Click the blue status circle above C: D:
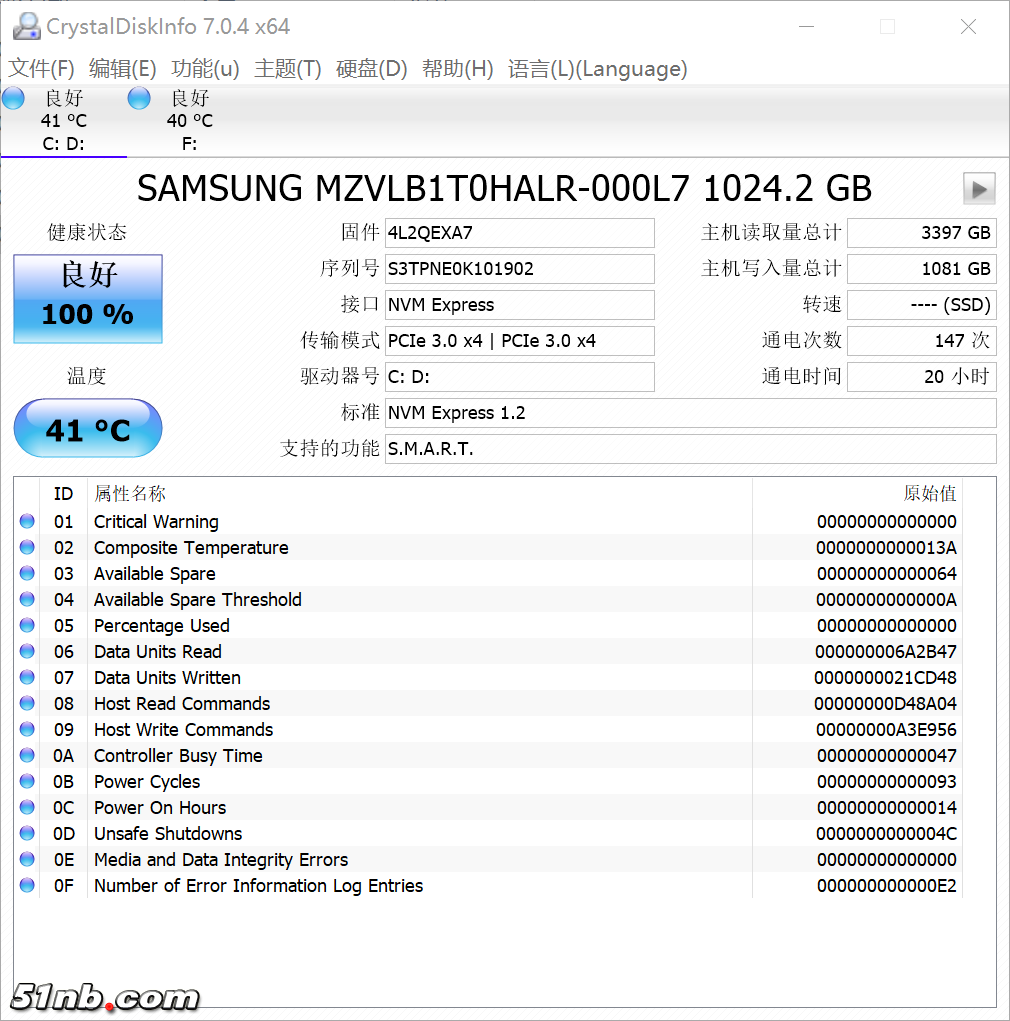 pos(13,98)
